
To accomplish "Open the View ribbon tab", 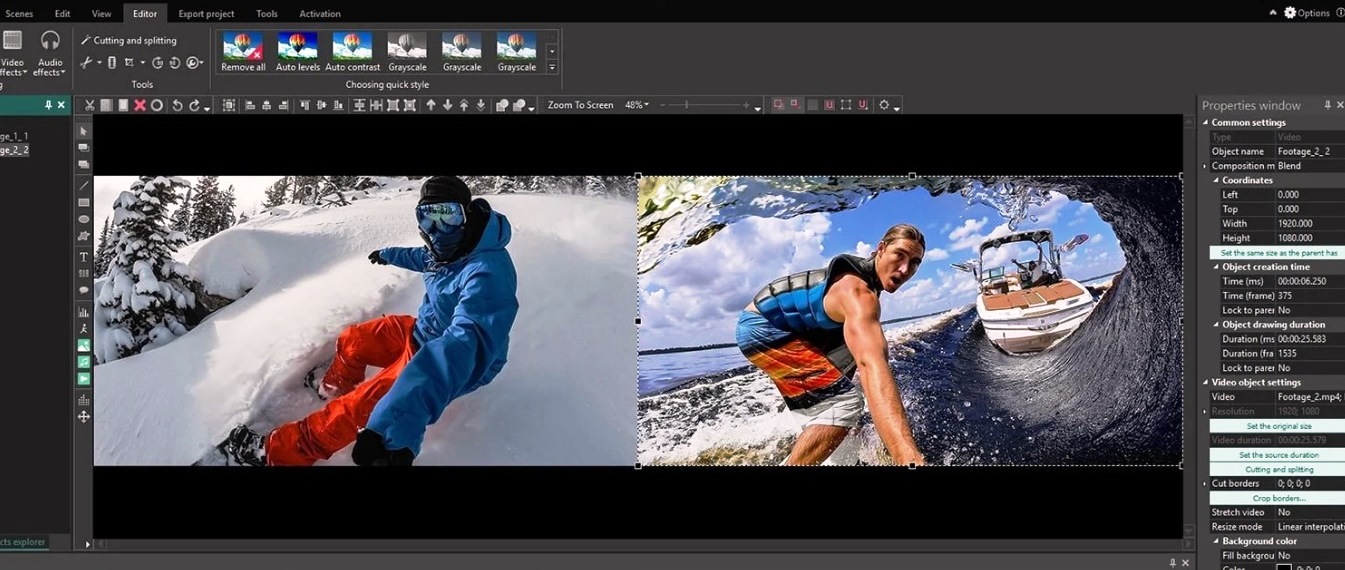I will (101, 13).
